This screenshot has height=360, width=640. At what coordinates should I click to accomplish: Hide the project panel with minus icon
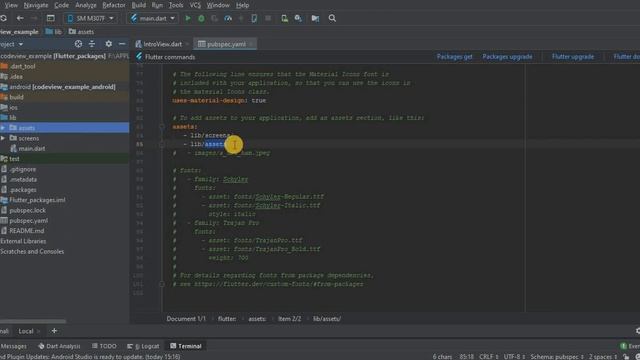point(122,44)
